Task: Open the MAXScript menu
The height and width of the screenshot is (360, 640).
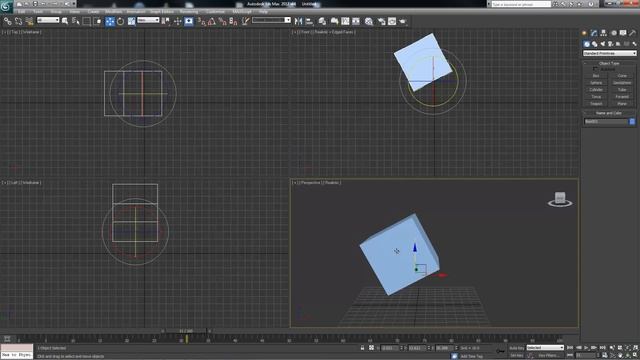Action: pyautogui.click(x=242, y=12)
